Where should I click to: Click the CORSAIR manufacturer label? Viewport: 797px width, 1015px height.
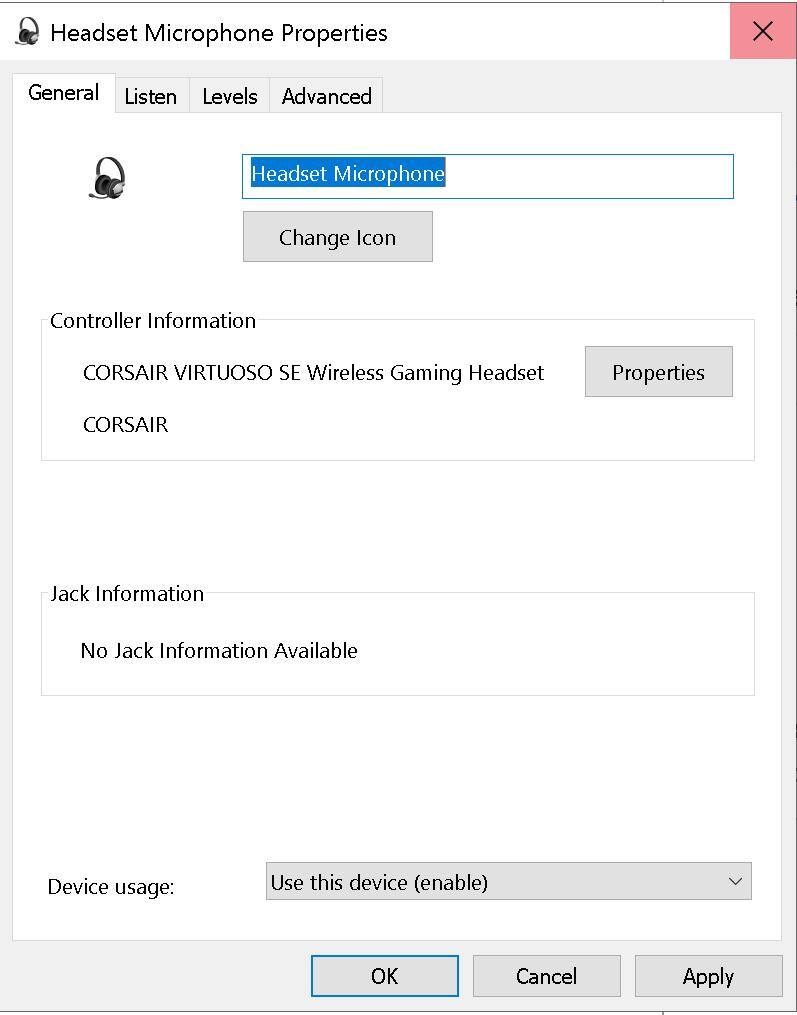(125, 425)
